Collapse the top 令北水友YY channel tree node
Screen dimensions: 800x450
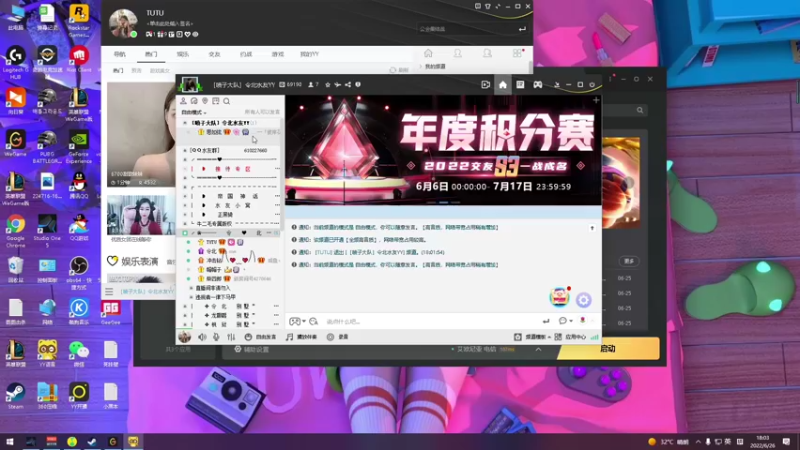(x=185, y=123)
